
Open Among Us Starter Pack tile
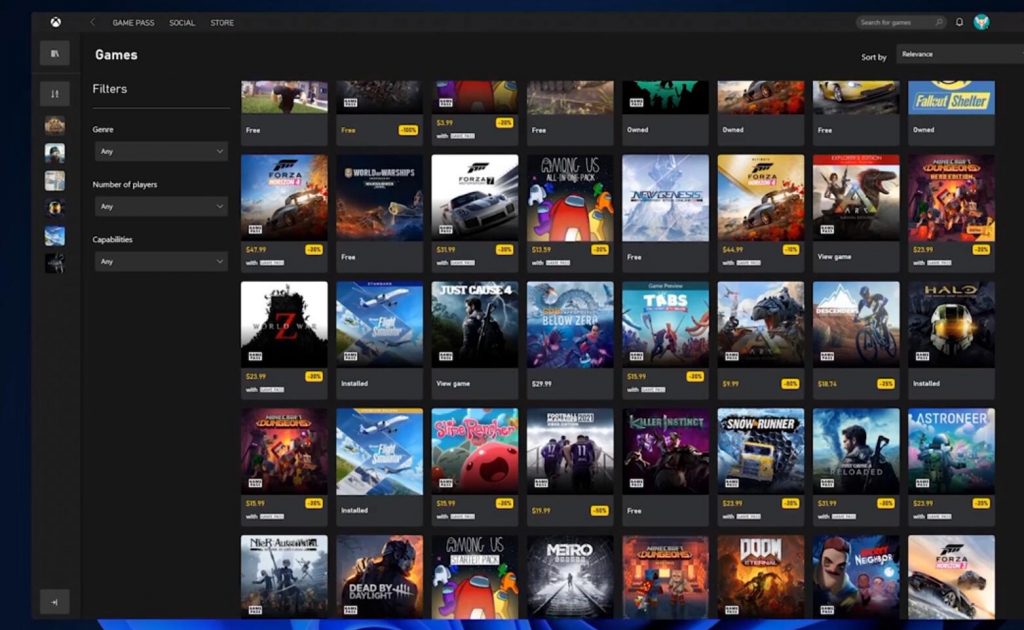pos(475,576)
